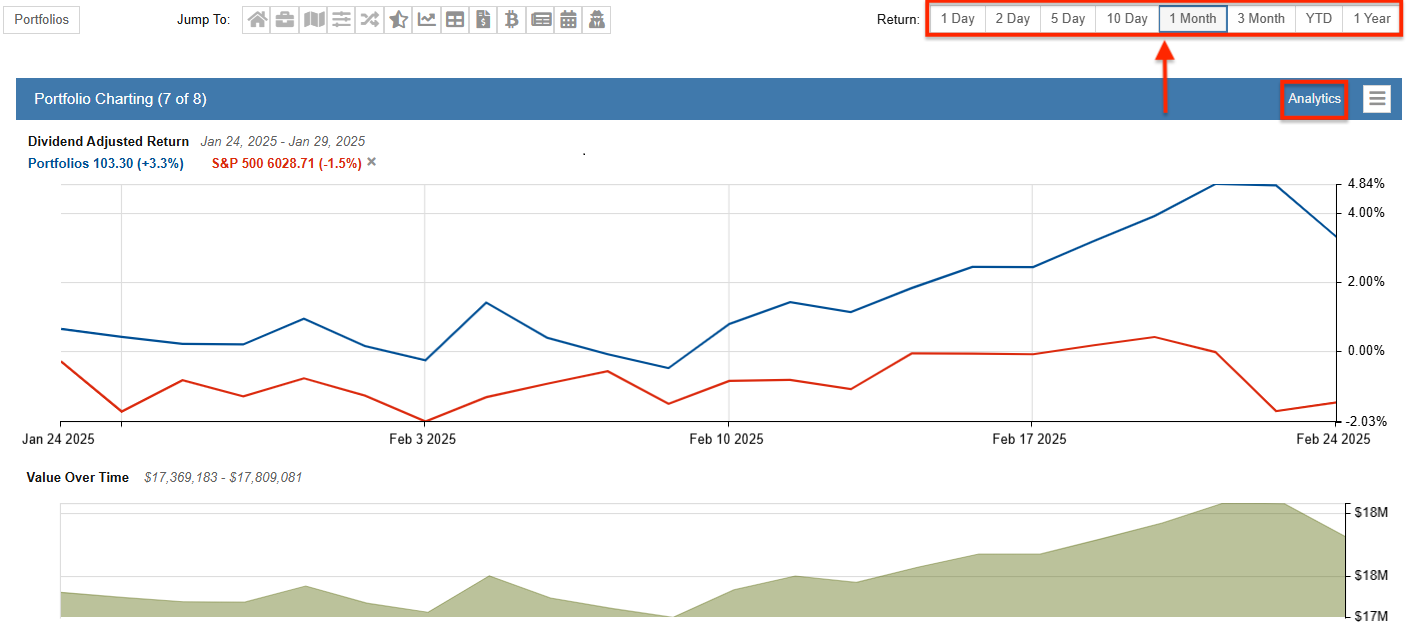Click the Value Over Time heading
This screenshot has height=631, width=1418.
77,477
